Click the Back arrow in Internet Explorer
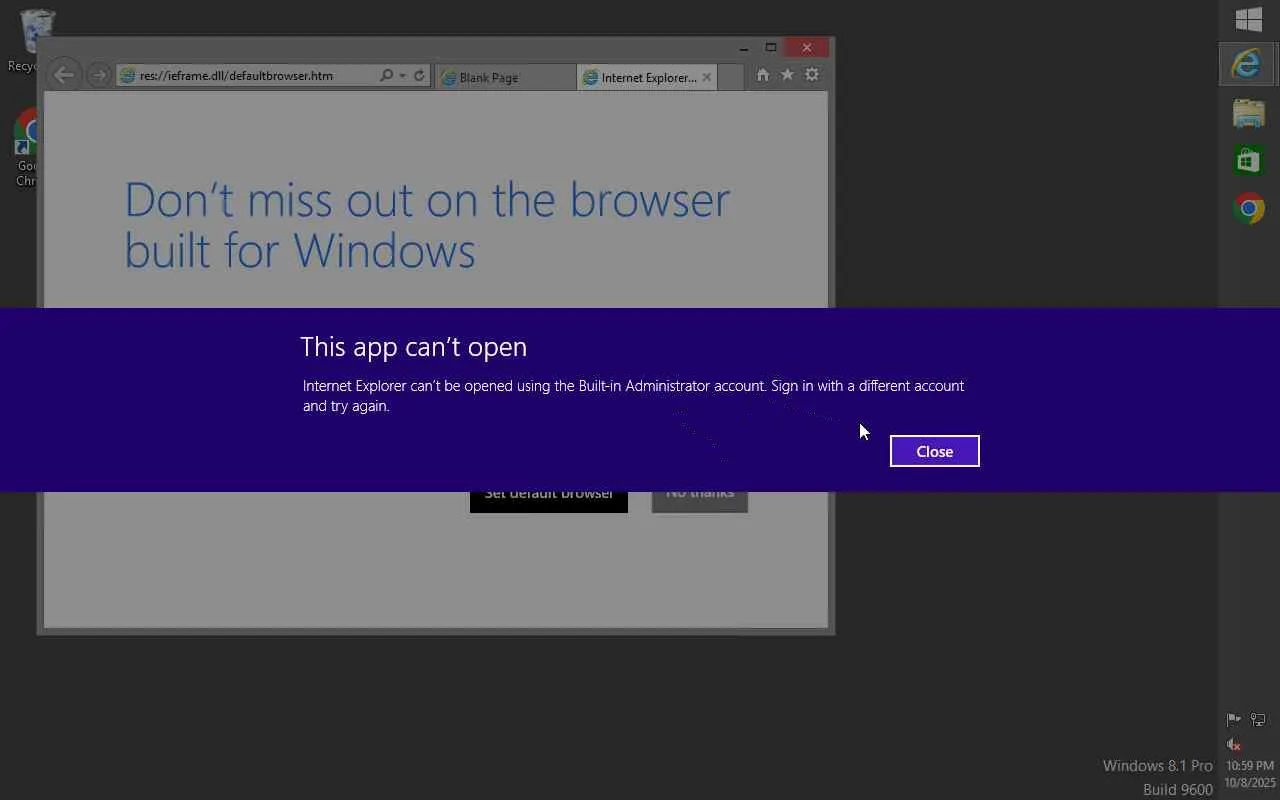This screenshot has height=800, width=1280. click(x=64, y=75)
